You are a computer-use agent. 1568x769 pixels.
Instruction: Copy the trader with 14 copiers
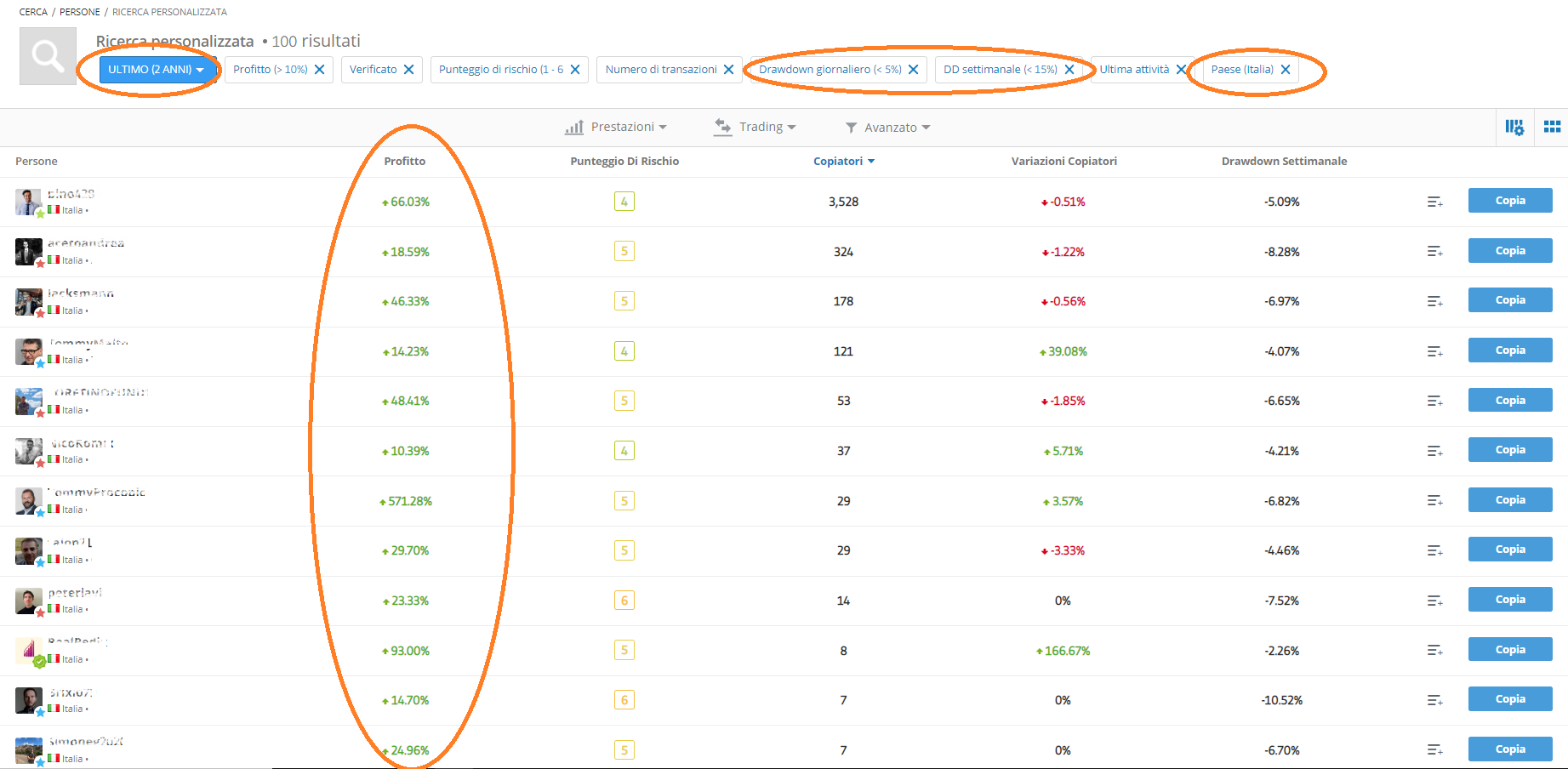(1510, 600)
